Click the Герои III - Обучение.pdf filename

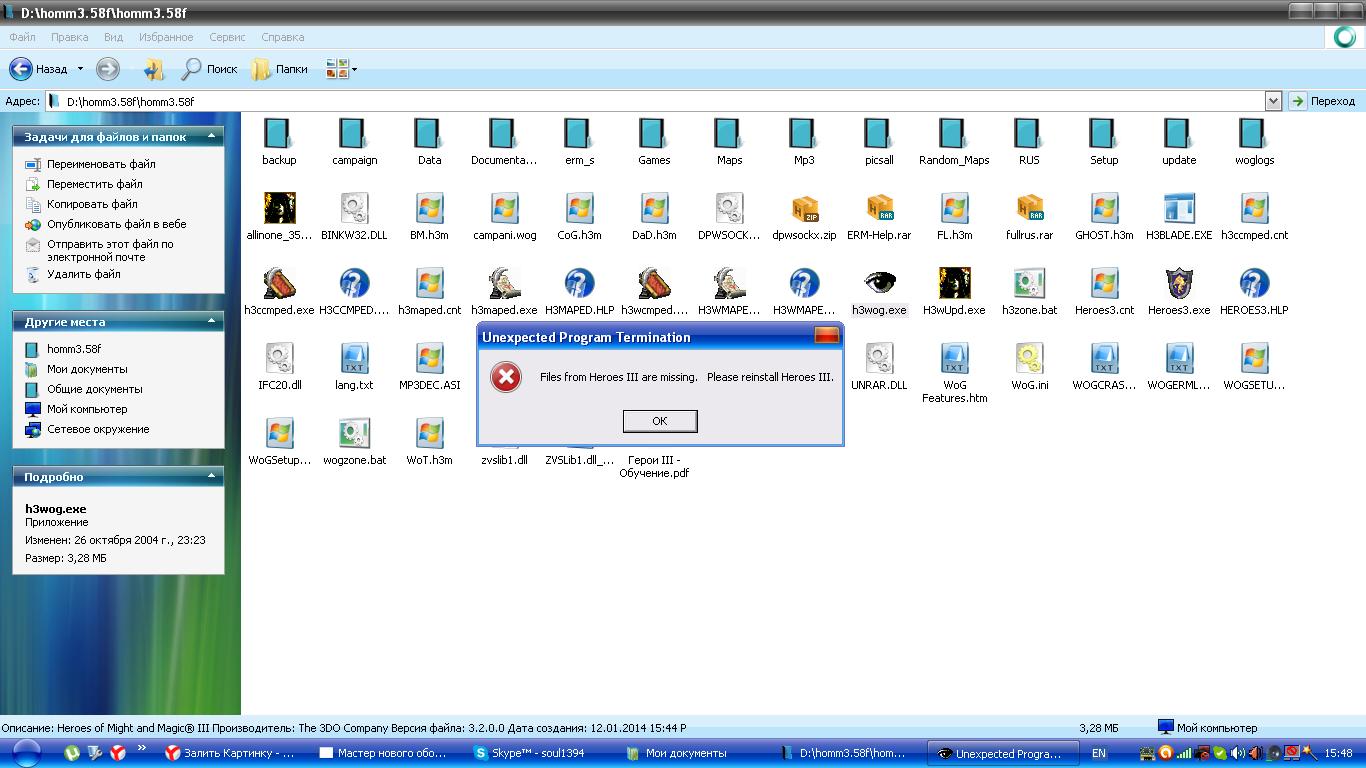[x=654, y=467]
